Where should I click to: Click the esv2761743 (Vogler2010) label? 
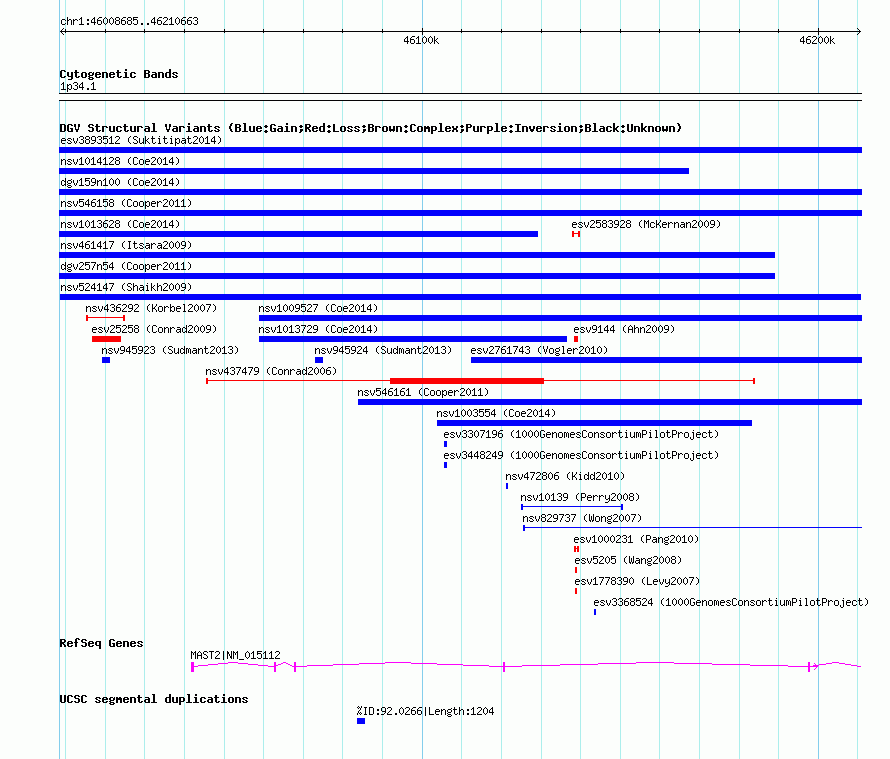point(539,350)
